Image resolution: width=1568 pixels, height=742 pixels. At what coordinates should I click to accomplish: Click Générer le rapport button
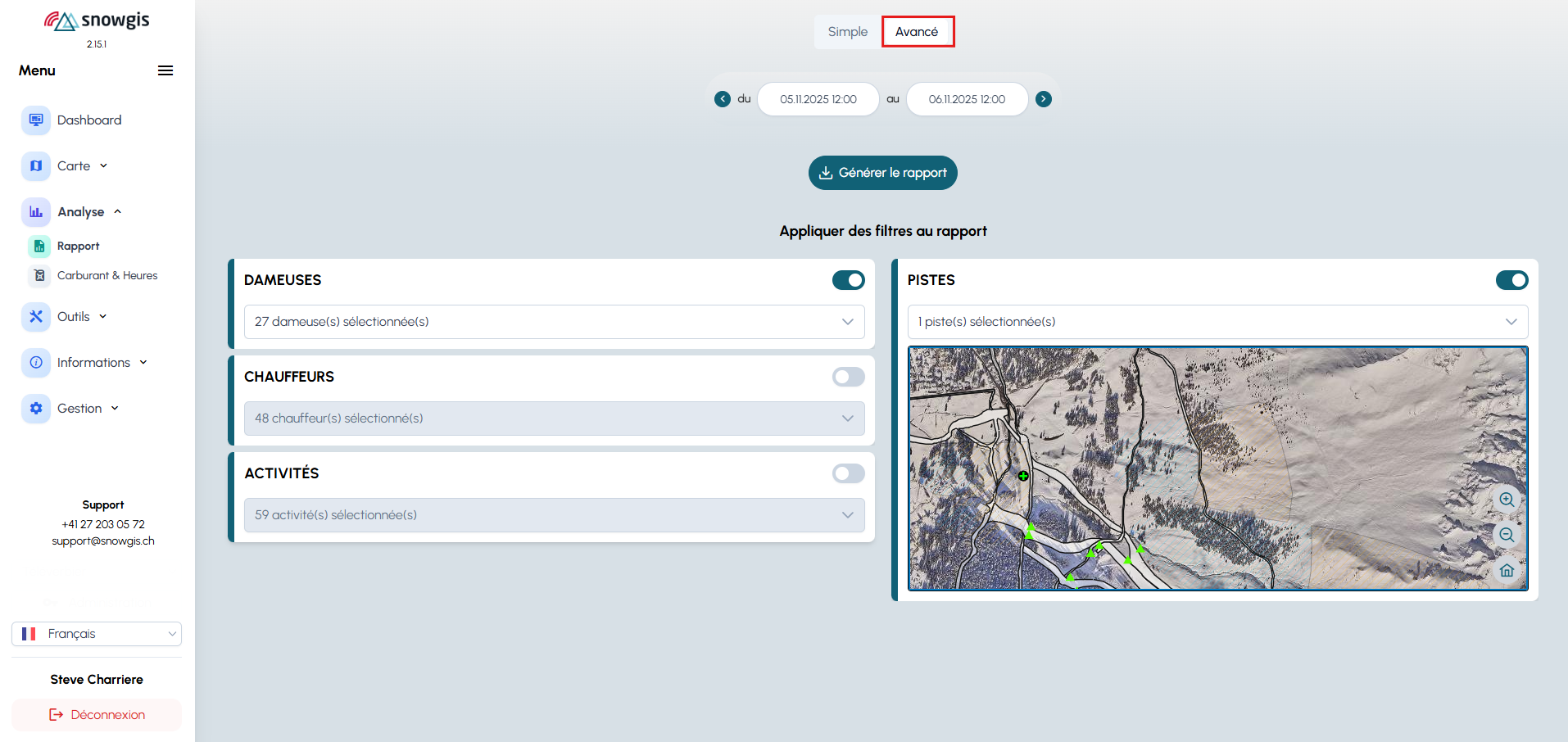(883, 173)
